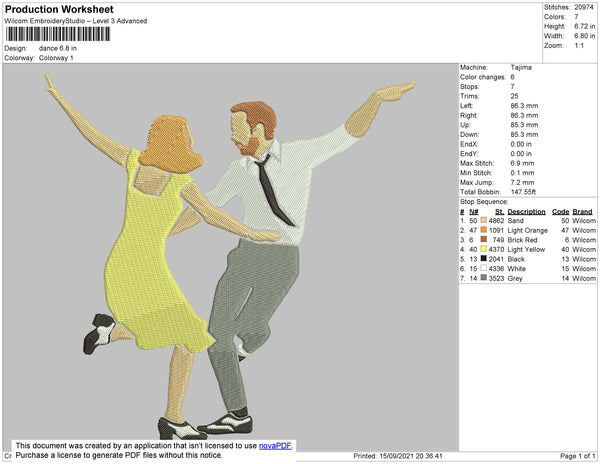Screen dimensions: 600x464
Task: Click thread code 3523 in Grey row
Action: click(x=496, y=278)
